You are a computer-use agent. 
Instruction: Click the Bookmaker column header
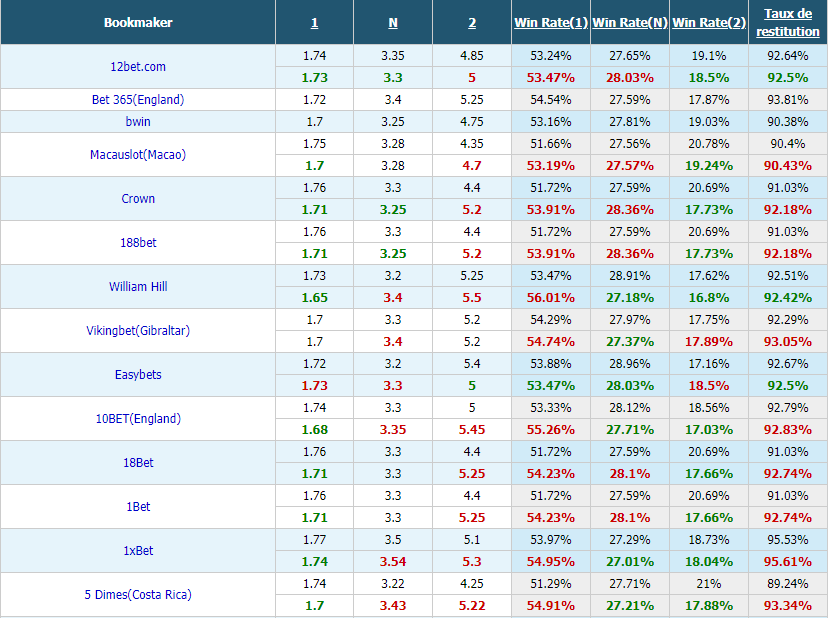[138, 23]
